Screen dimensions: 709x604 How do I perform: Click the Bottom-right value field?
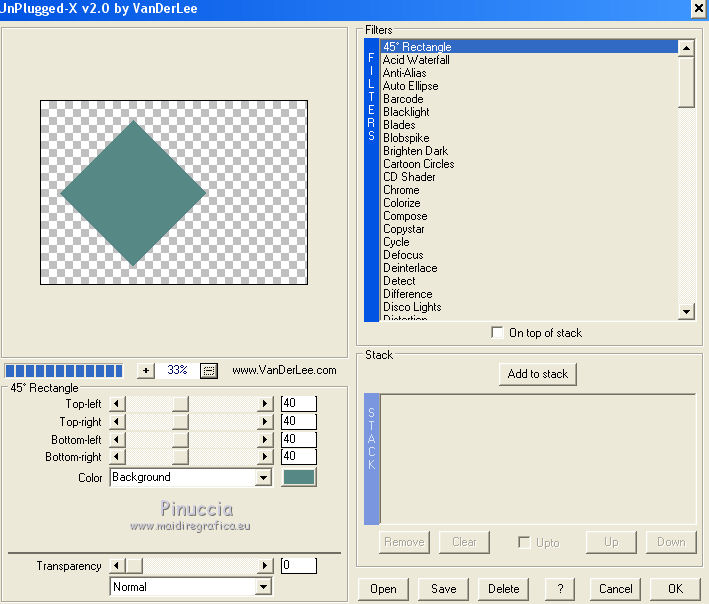(x=298, y=456)
